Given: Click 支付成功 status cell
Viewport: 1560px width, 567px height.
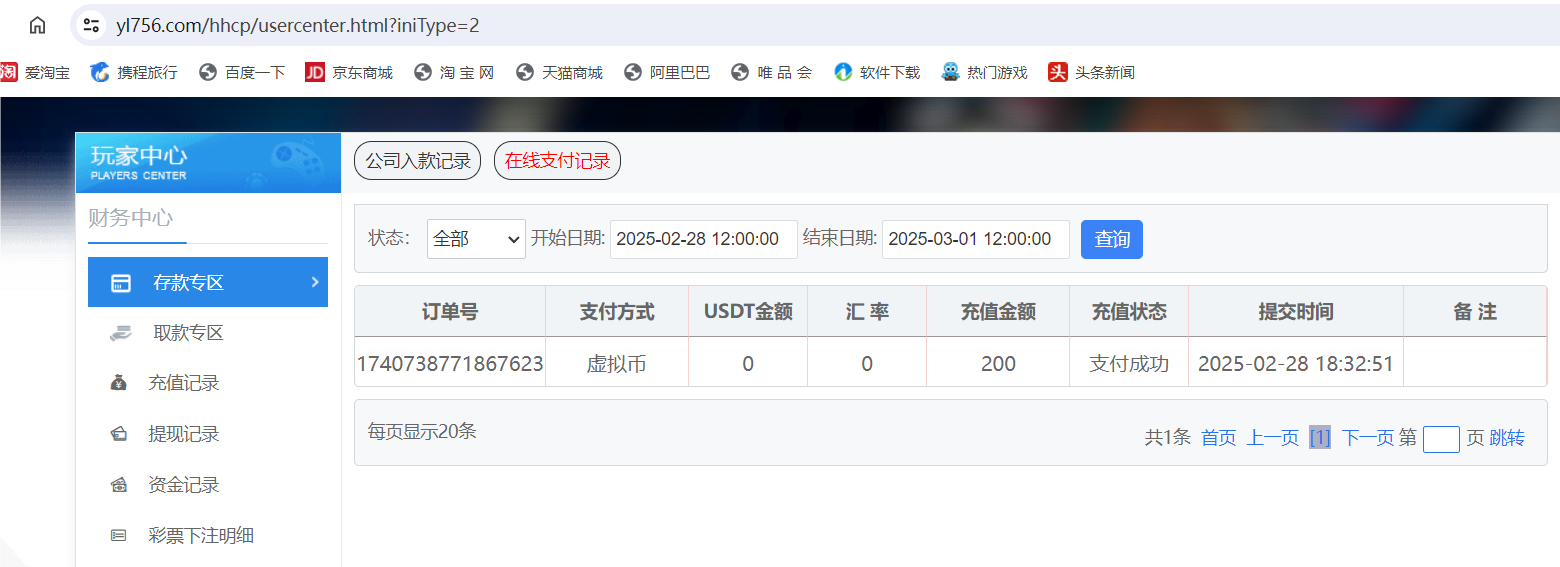Looking at the screenshot, I should pyautogui.click(x=1129, y=364).
